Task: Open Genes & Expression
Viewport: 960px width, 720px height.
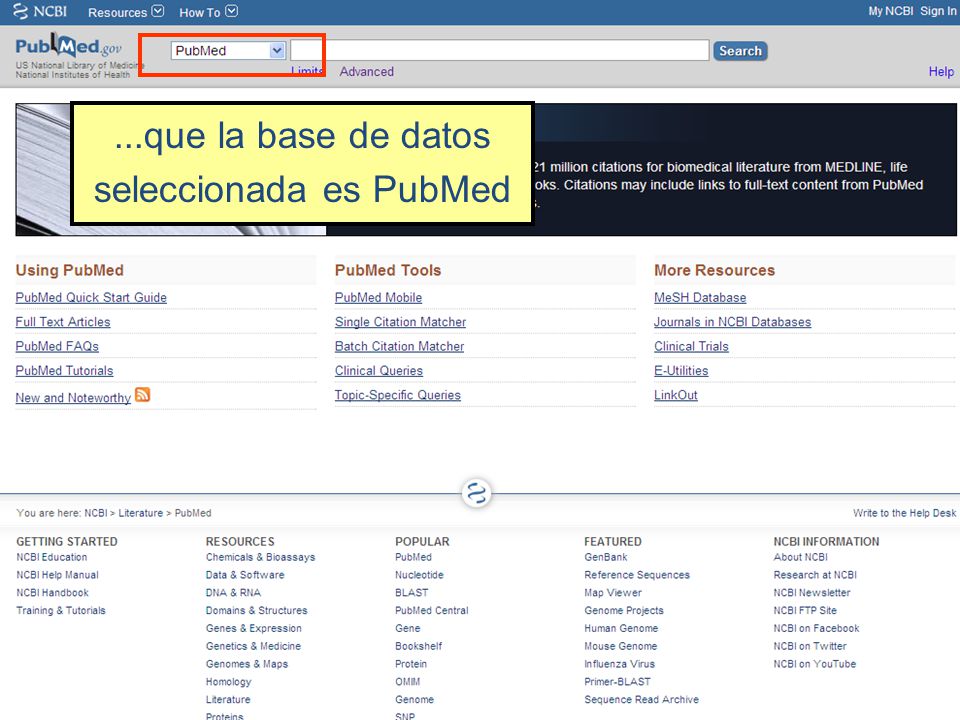Action: click(254, 628)
